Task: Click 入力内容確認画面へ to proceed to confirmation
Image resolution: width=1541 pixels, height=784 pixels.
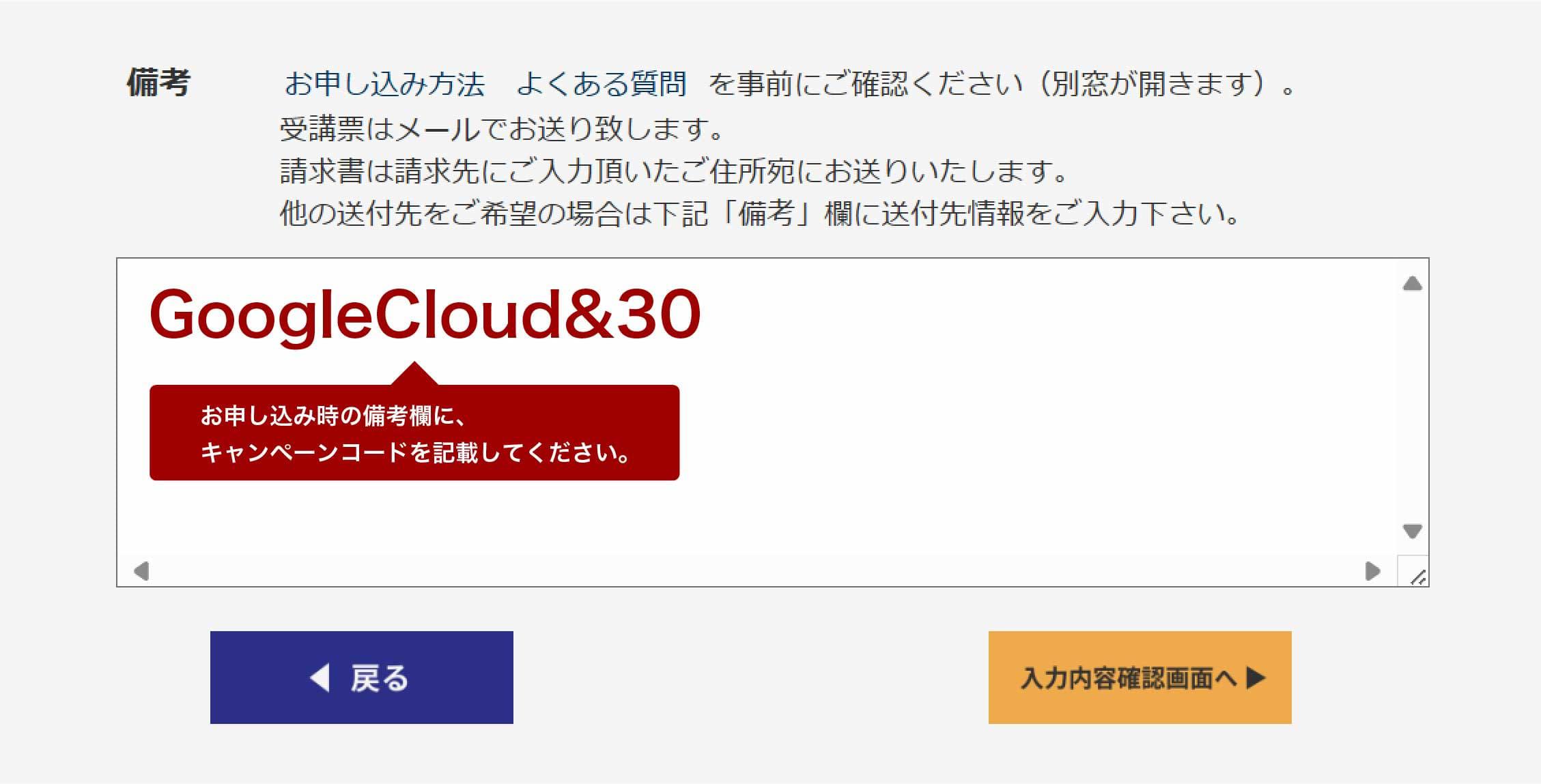Action: [x=1139, y=678]
